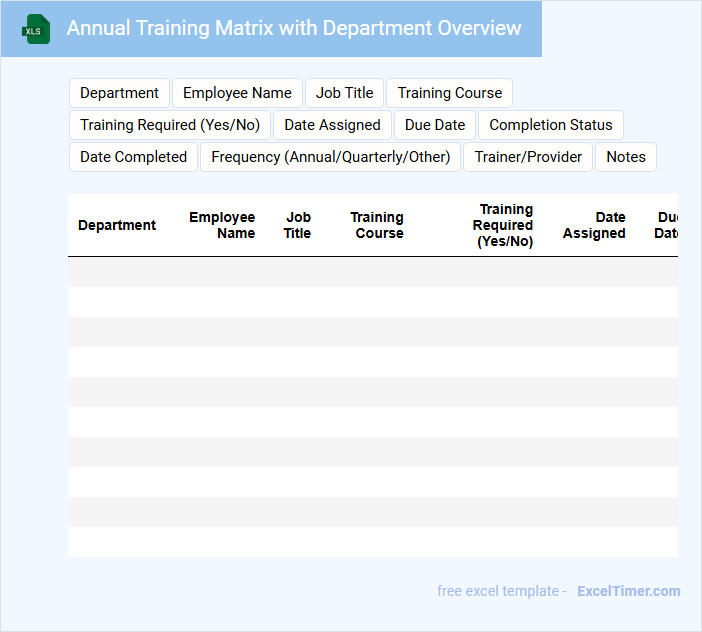Select the Trainer/Provider tag
The image size is (702, 632).
pyautogui.click(x=528, y=157)
